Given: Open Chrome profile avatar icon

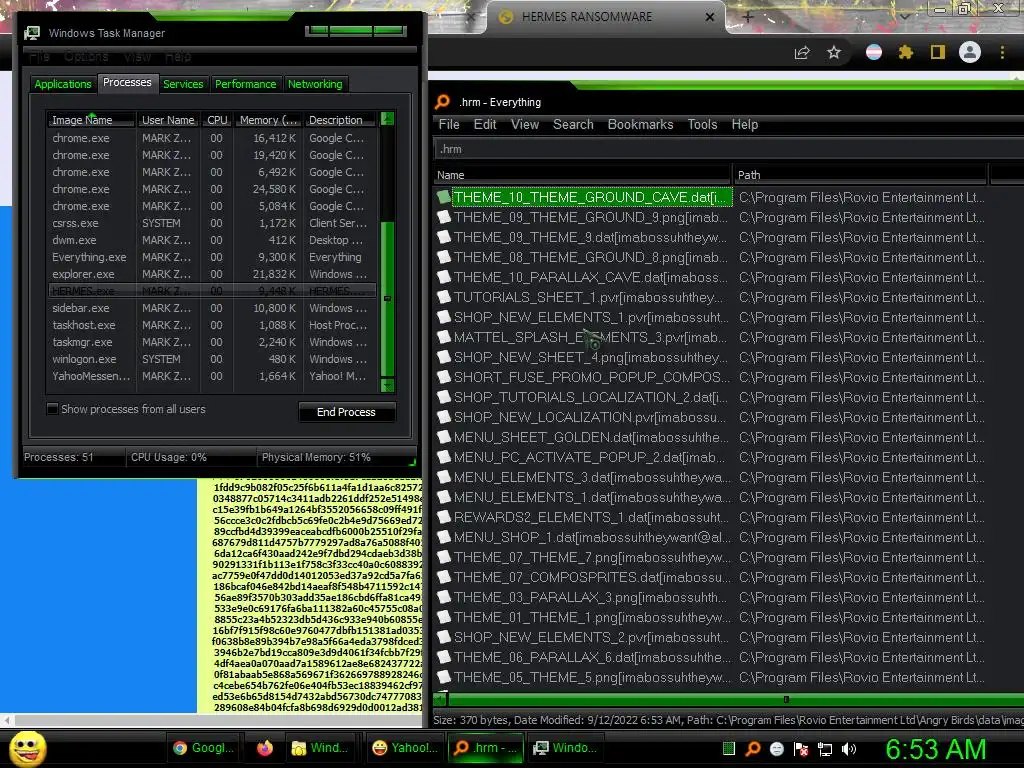Looking at the screenshot, I should [970, 52].
